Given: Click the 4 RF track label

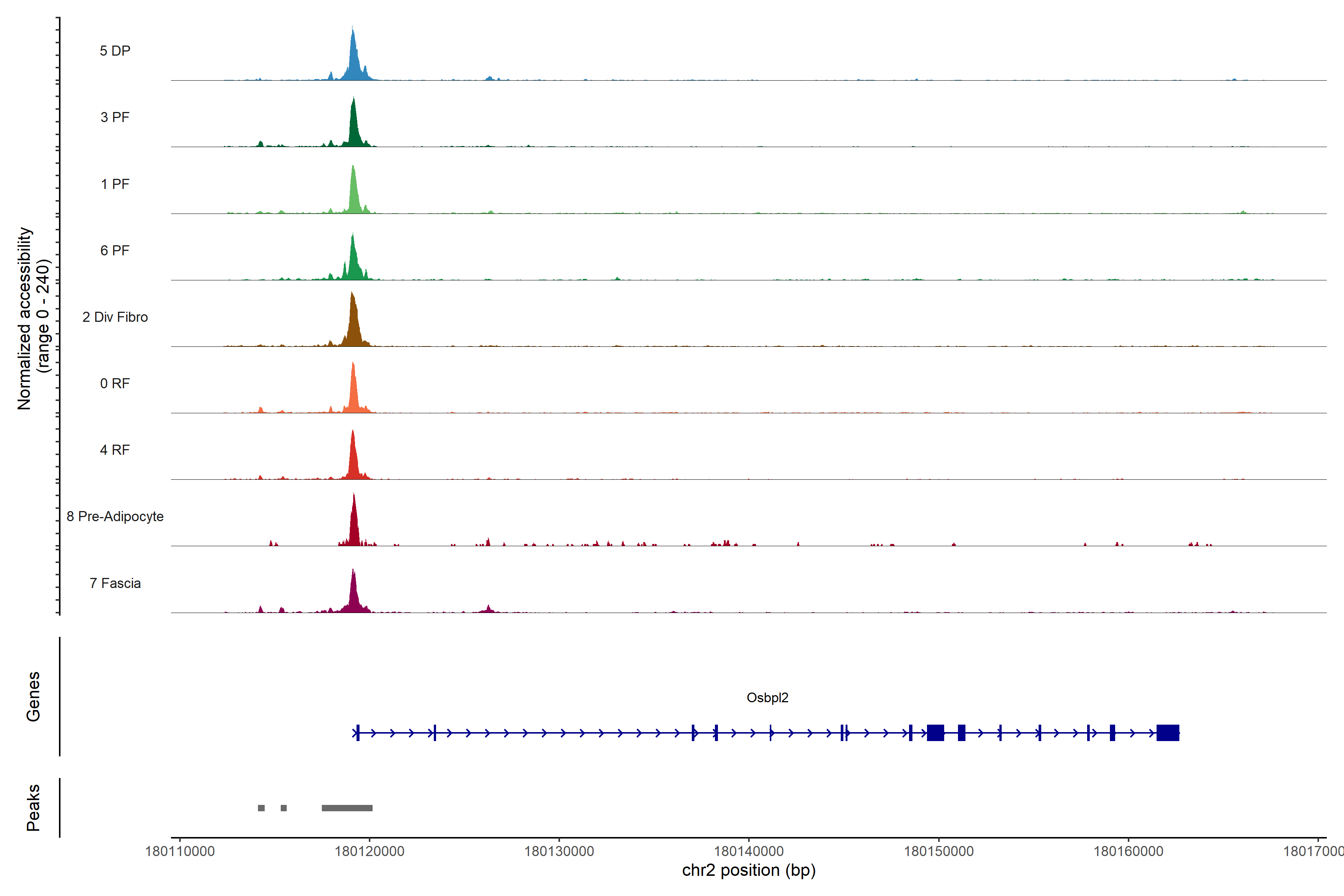Looking at the screenshot, I should pyautogui.click(x=115, y=450).
